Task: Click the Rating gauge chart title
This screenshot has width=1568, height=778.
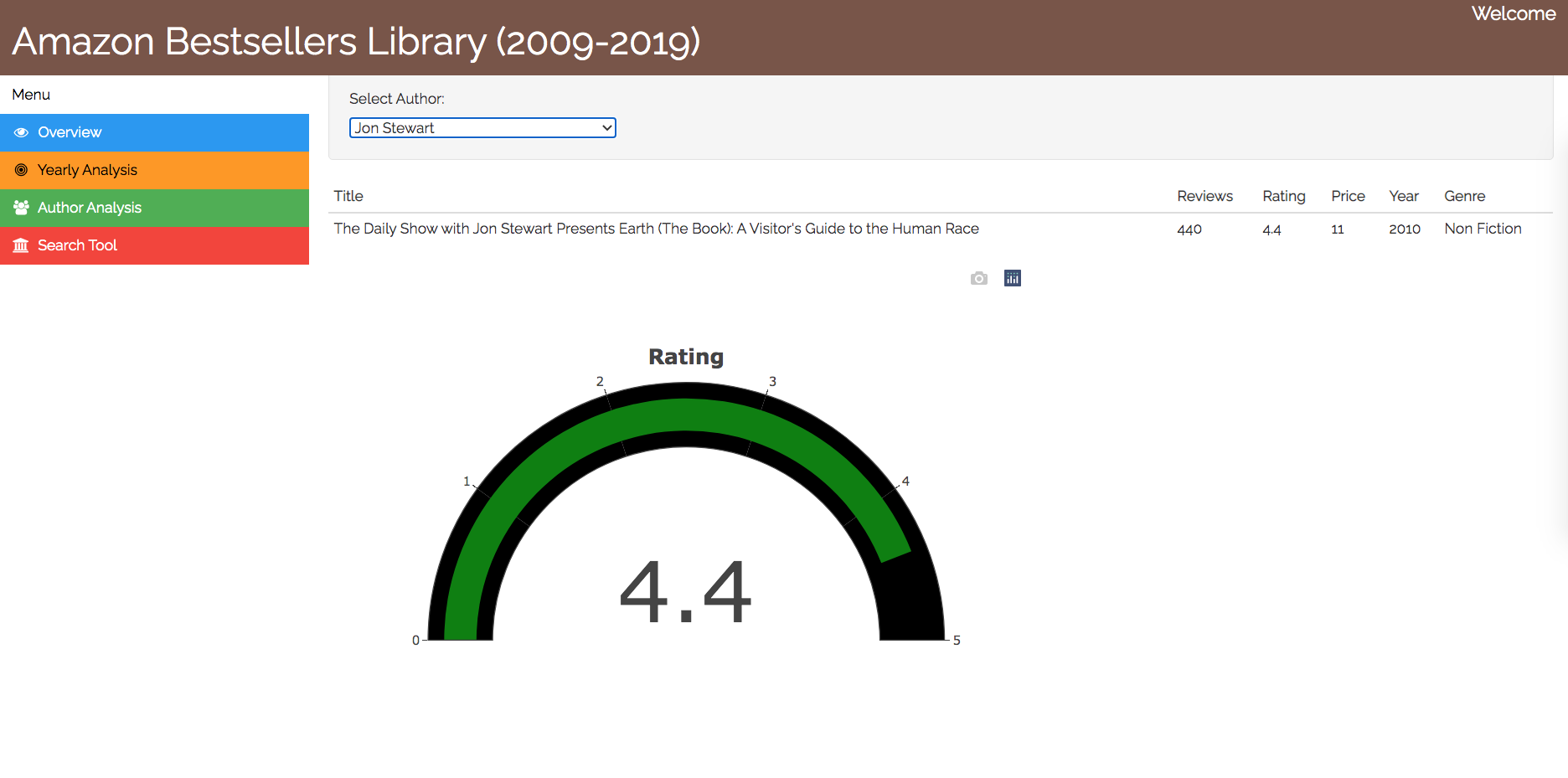Action: point(685,356)
